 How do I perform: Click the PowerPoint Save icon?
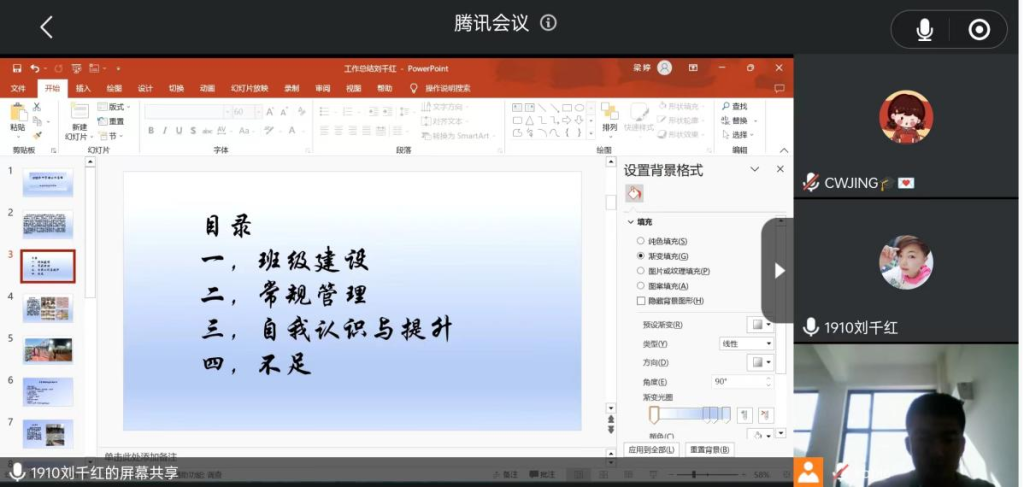pyautogui.click(x=17, y=68)
